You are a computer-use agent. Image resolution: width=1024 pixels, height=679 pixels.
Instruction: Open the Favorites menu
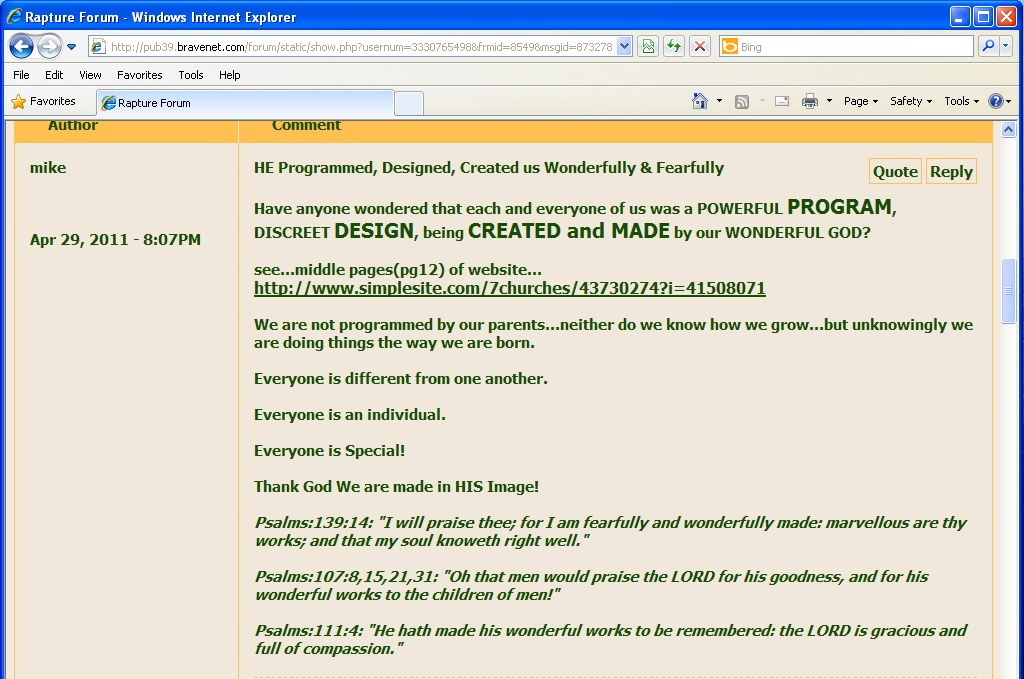[140, 75]
